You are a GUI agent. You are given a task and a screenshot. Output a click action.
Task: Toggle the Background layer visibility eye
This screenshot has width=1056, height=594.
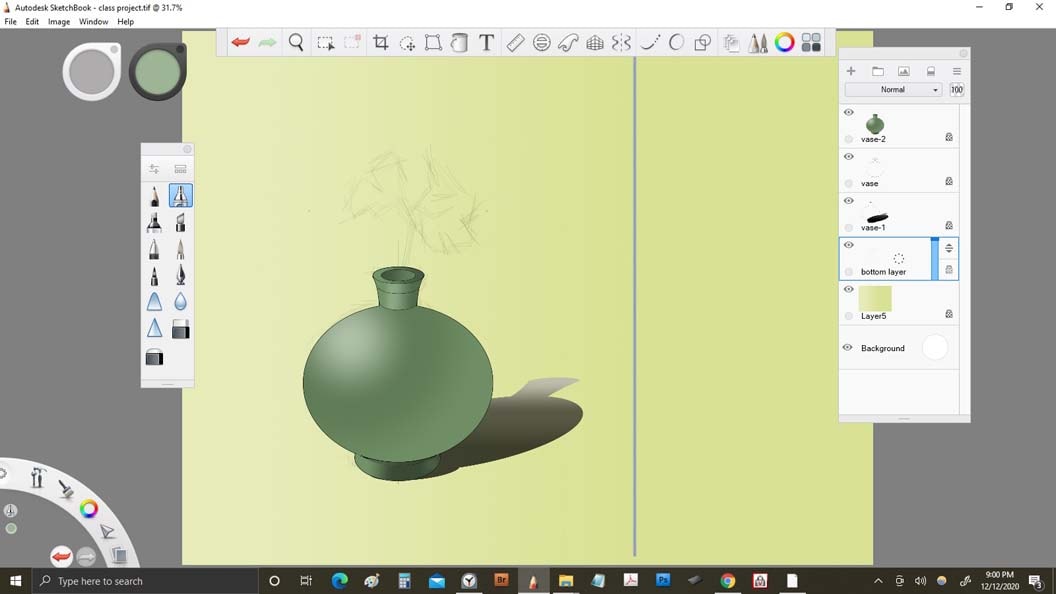(x=848, y=348)
